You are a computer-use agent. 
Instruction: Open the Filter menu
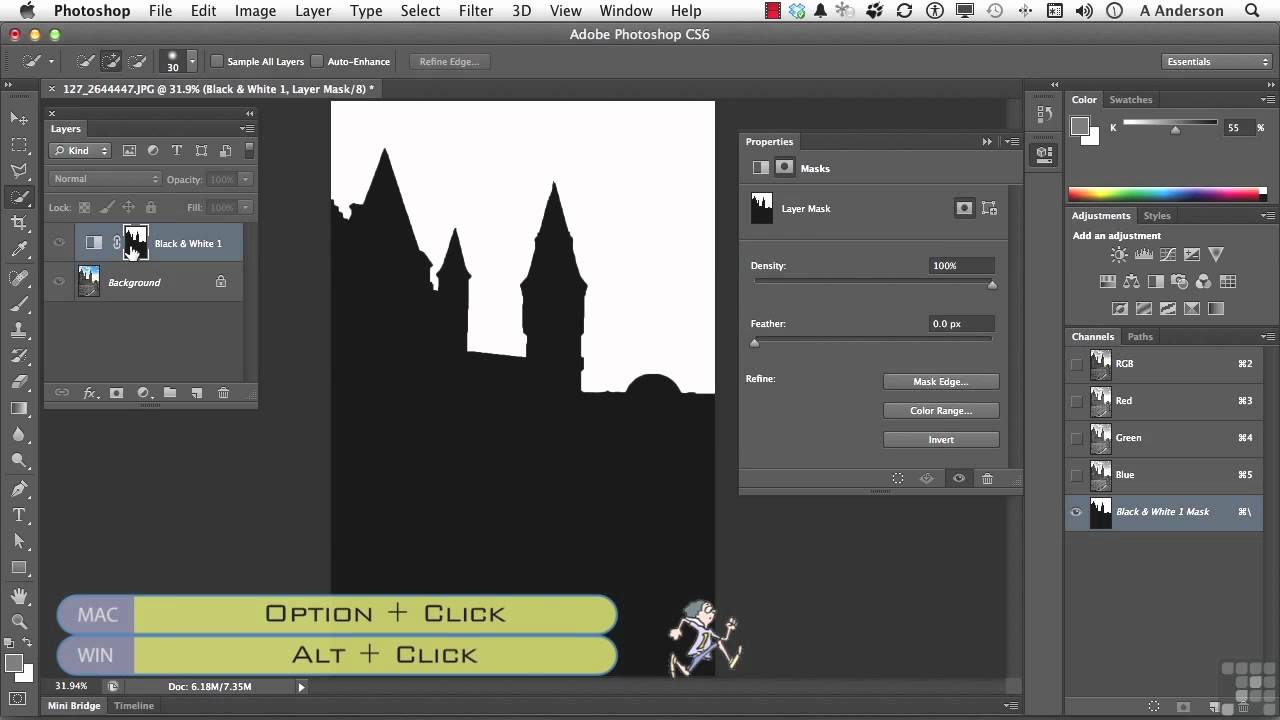coord(476,11)
